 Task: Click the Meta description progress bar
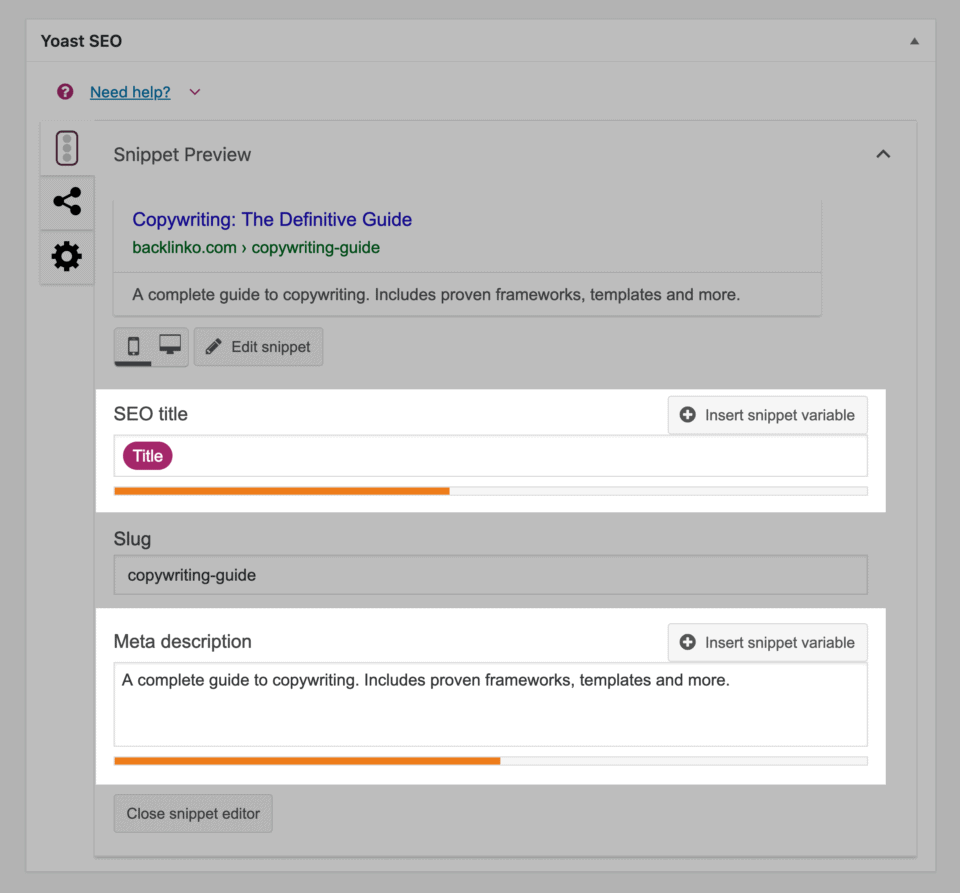coord(490,761)
